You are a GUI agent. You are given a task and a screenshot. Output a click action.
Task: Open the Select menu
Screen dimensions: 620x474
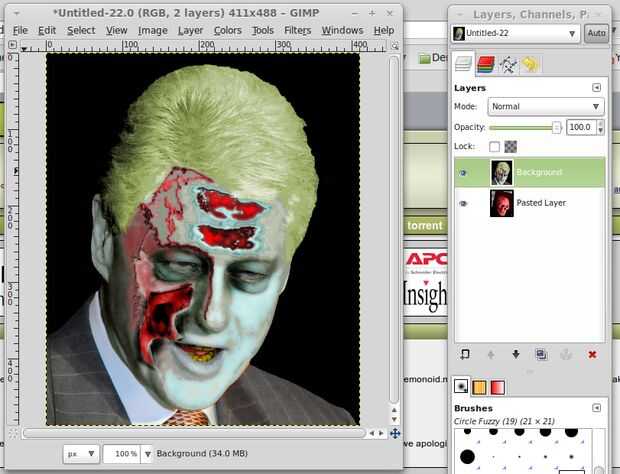[81, 30]
